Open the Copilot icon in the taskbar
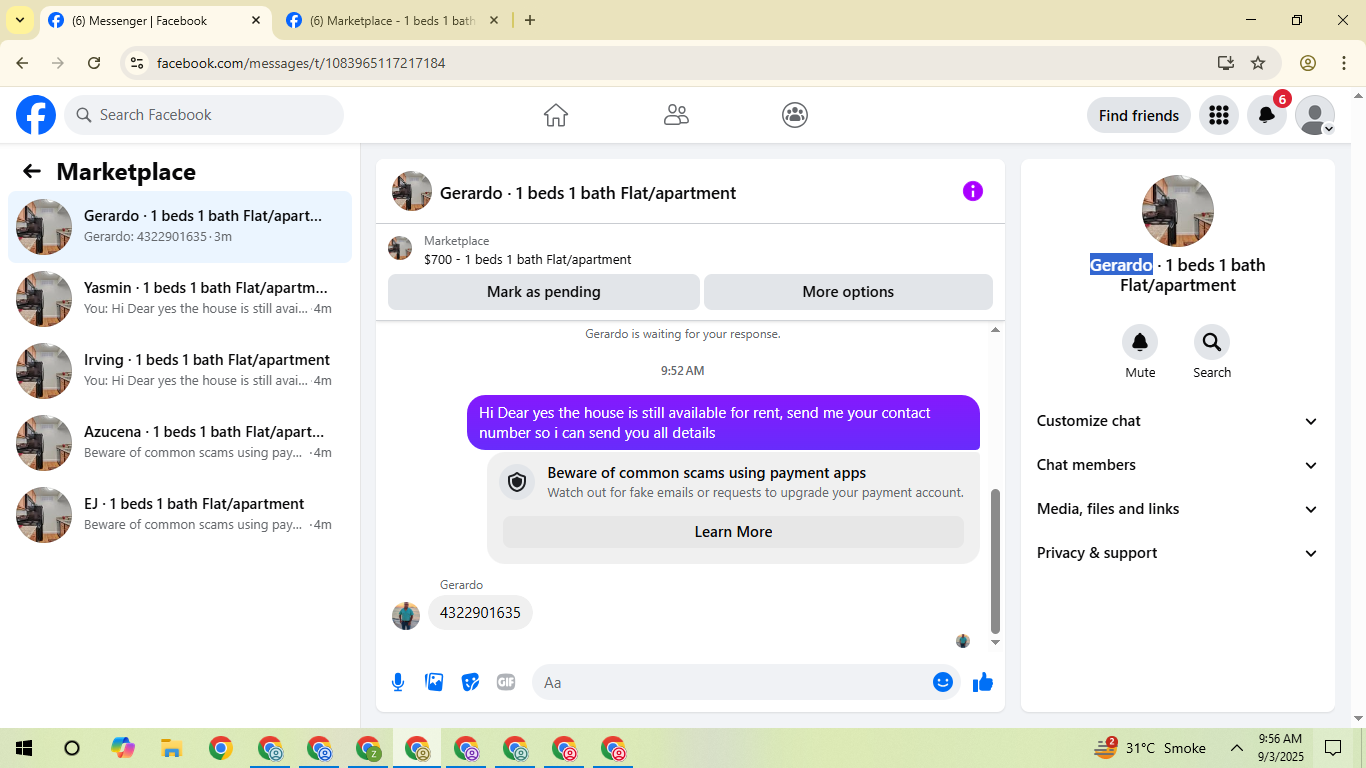This screenshot has height=768, width=1366. [123, 748]
